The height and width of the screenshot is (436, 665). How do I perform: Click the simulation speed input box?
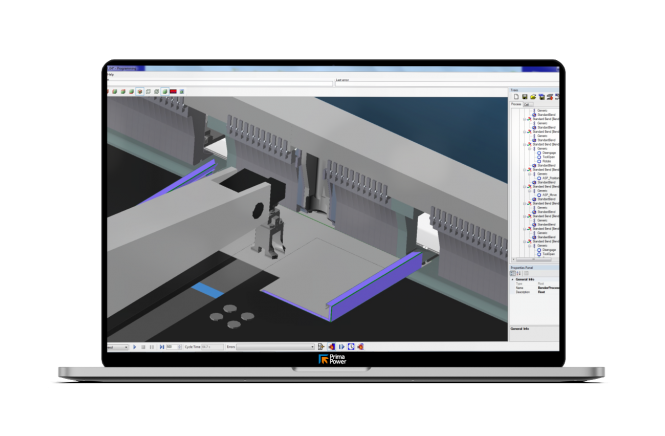tap(170, 347)
